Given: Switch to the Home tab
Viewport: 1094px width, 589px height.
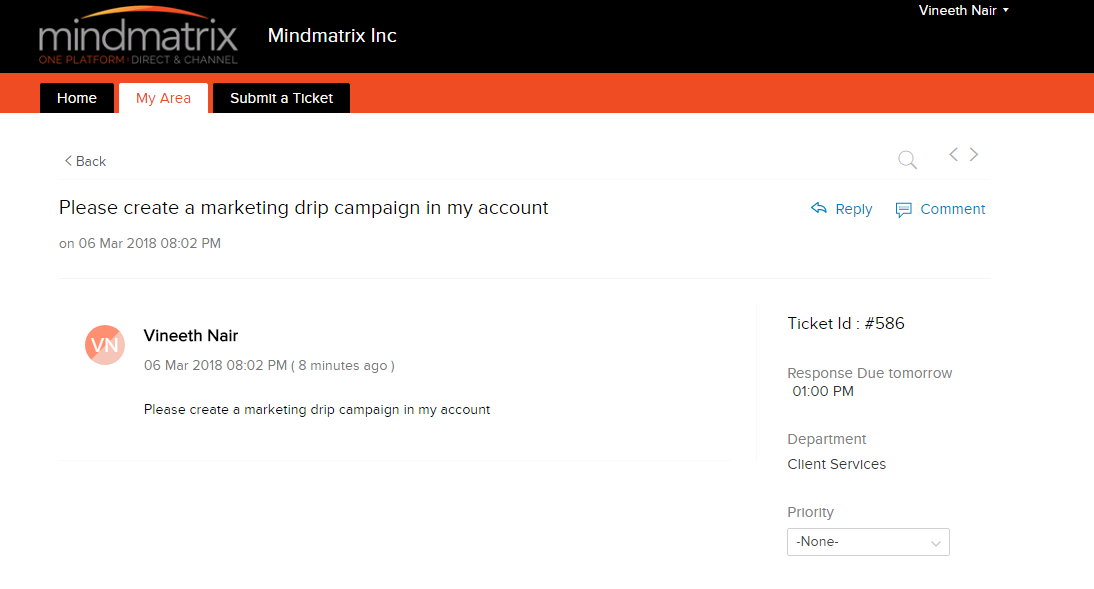Looking at the screenshot, I should click(x=77, y=98).
